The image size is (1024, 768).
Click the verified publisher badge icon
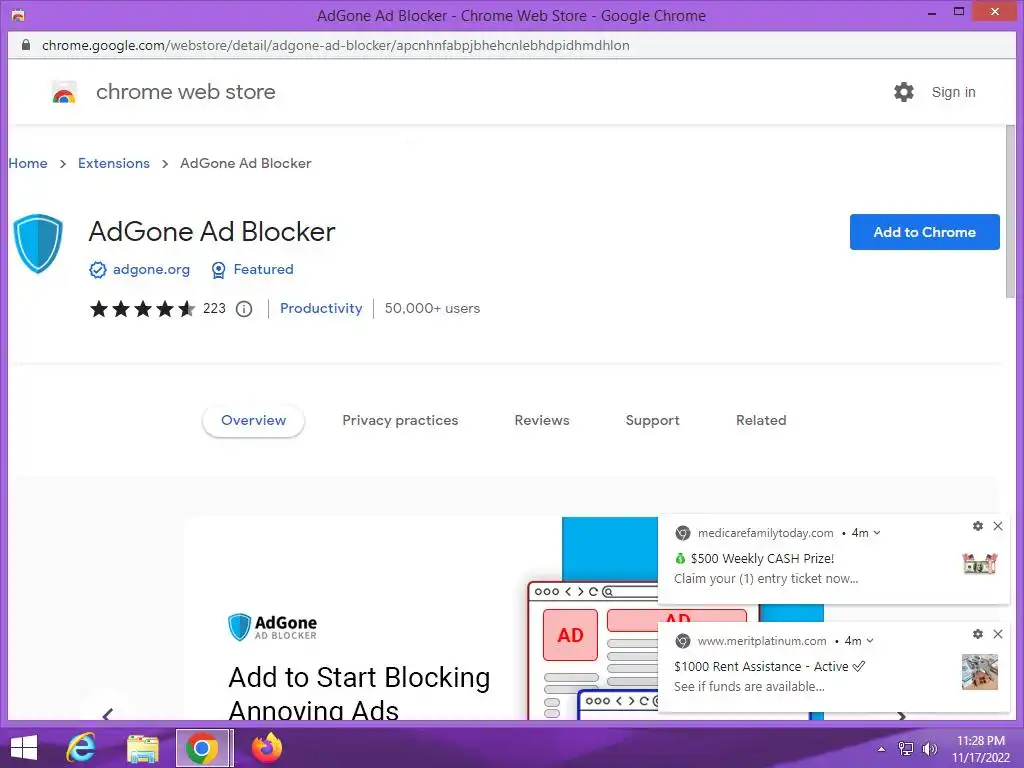point(98,270)
